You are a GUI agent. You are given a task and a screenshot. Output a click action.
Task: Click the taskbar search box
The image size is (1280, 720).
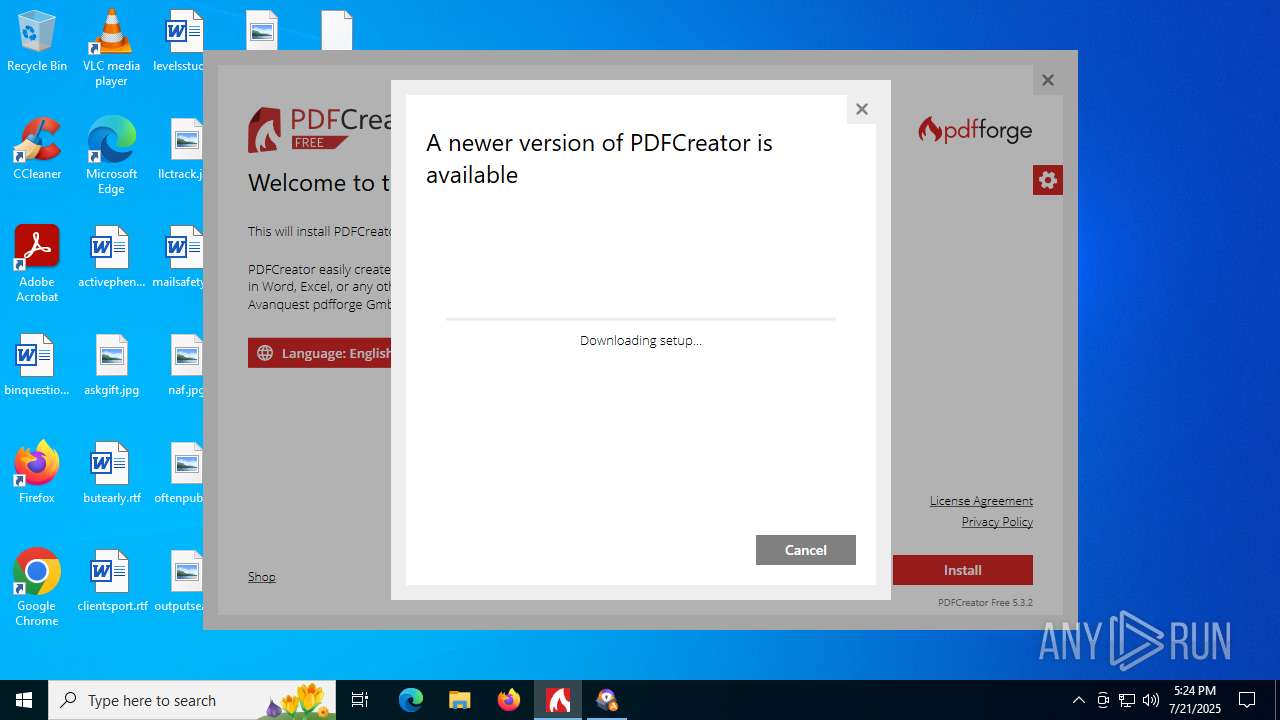pos(194,700)
